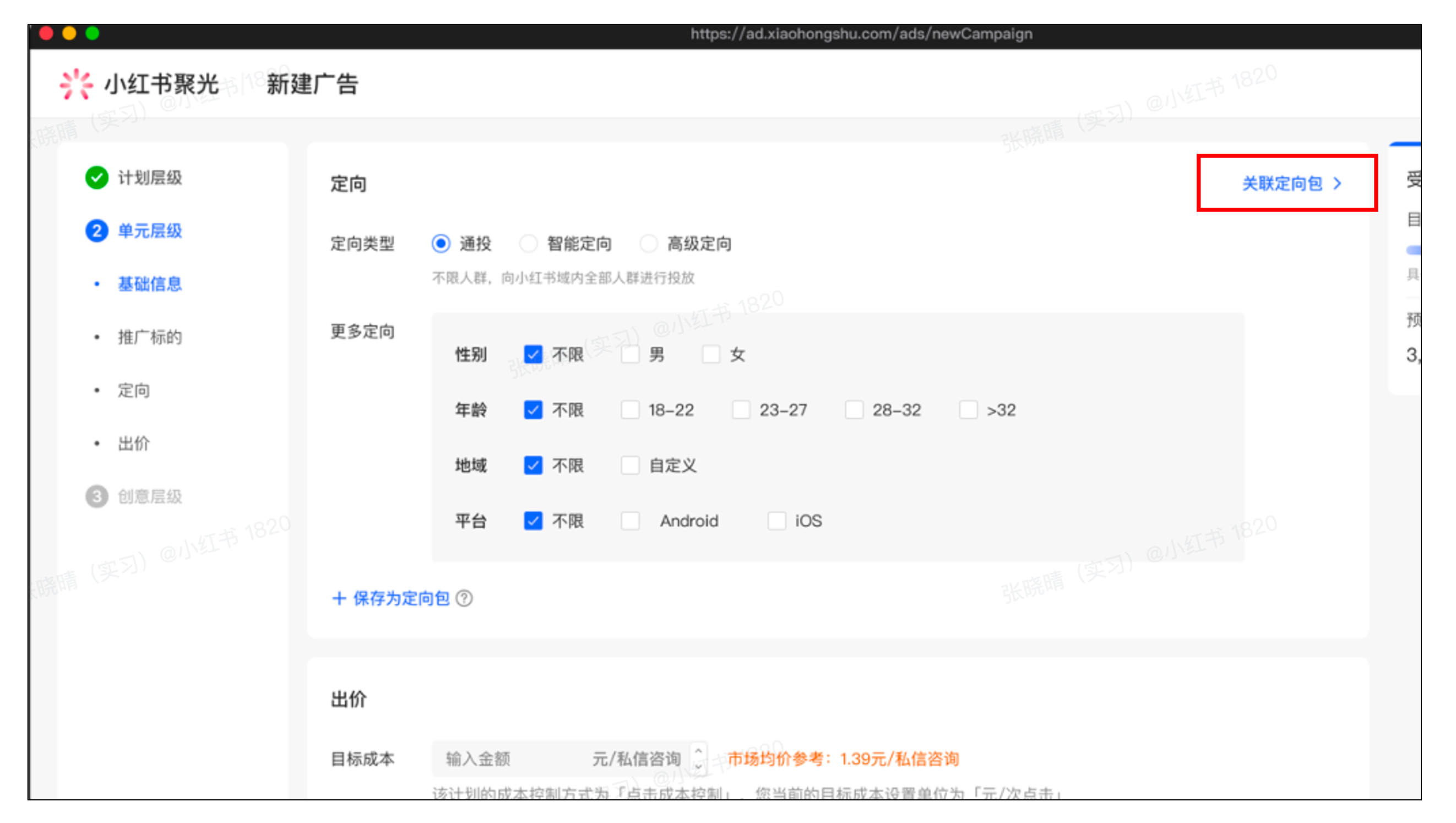
Task: Uncheck 不限 in the 平台 row
Action: point(533,521)
